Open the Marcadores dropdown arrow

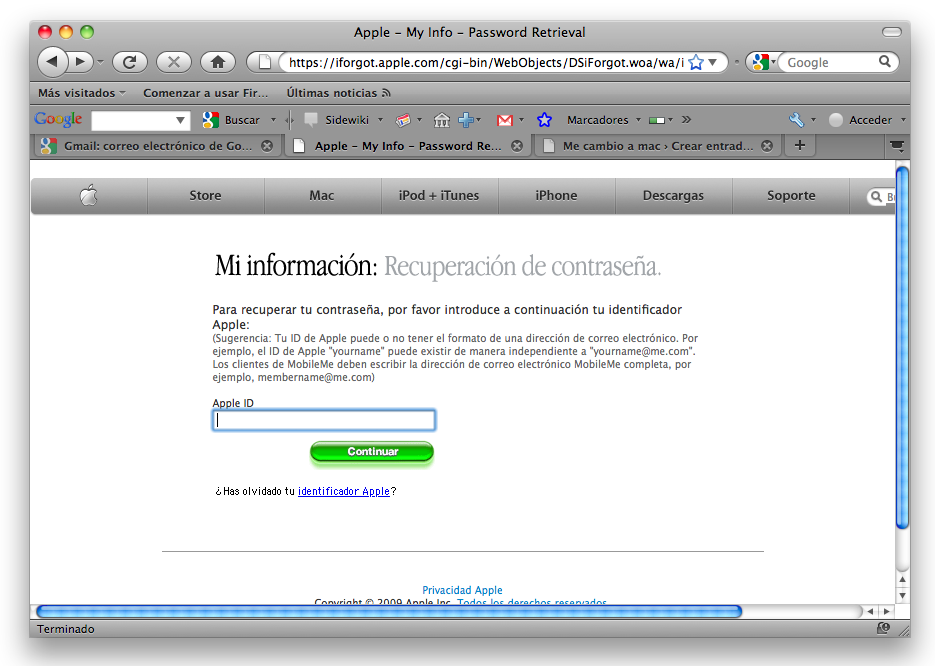638,120
